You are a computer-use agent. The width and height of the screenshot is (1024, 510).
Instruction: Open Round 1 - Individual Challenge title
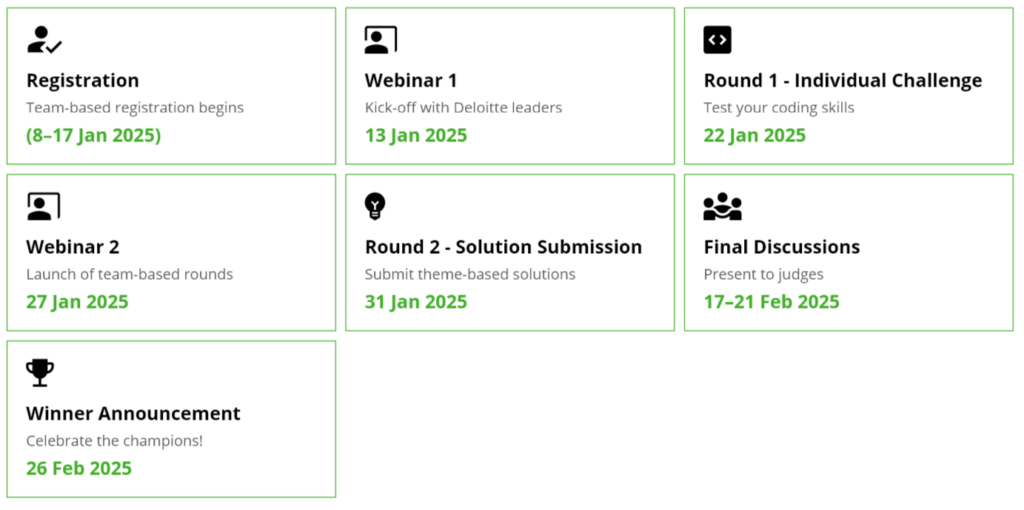pyautogui.click(x=842, y=81)
